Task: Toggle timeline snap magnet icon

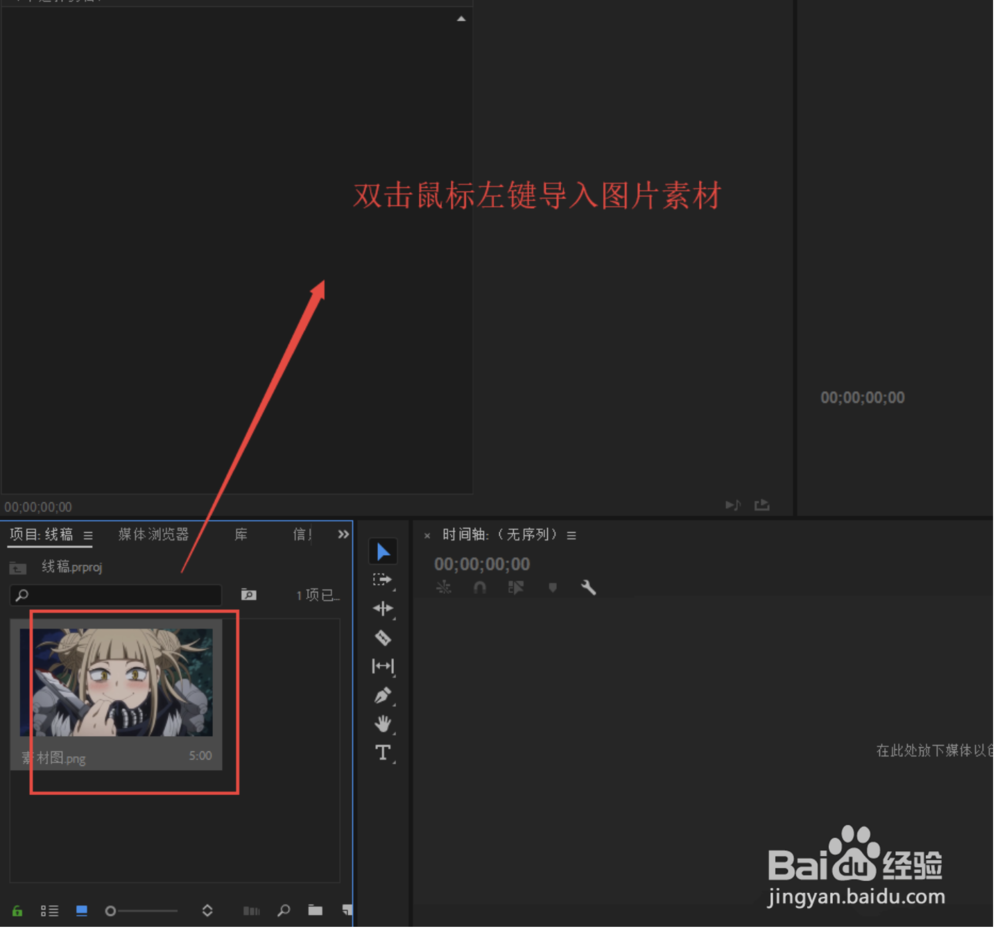Action: [480, 588]
